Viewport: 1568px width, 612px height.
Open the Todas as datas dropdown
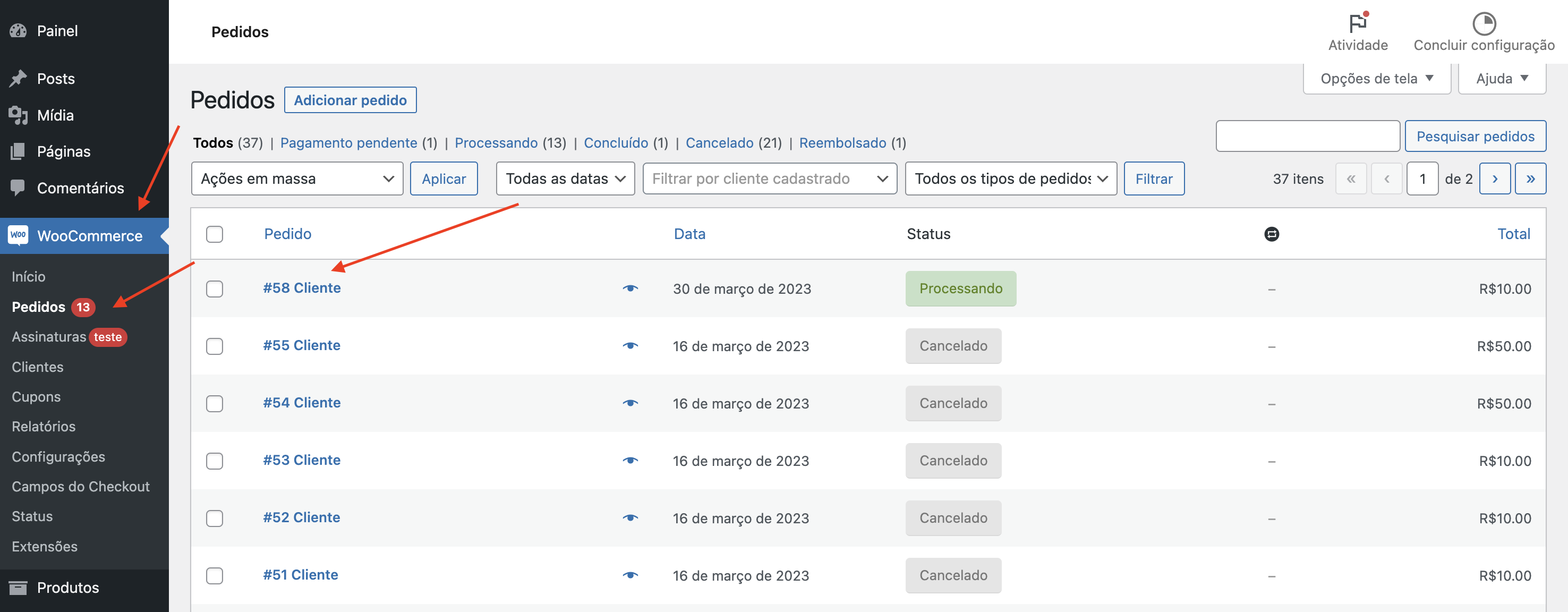click(x=565, y=178)
